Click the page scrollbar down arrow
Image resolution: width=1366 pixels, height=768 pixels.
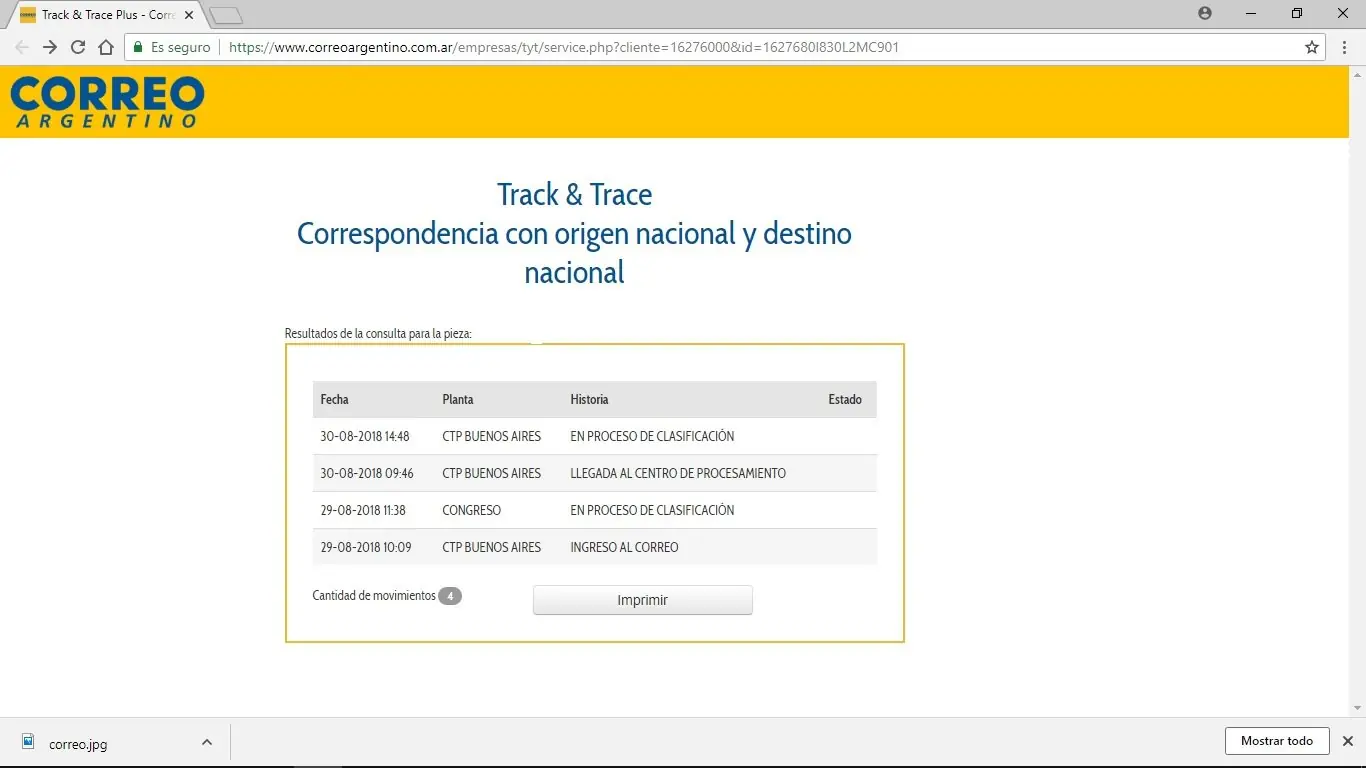pyautogui.click(x=1357, y=708)
